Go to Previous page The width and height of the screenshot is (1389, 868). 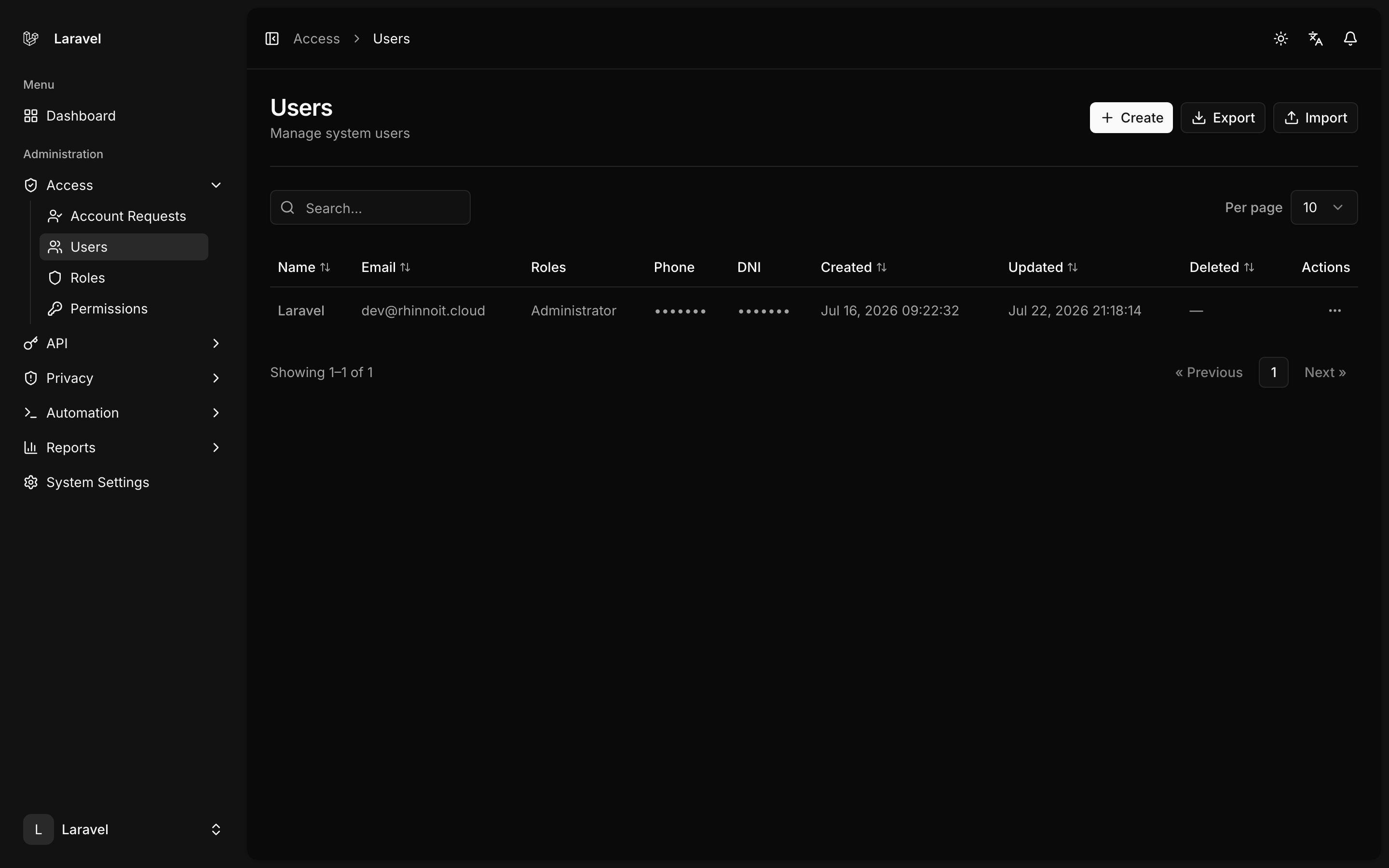coord(1209,373)
